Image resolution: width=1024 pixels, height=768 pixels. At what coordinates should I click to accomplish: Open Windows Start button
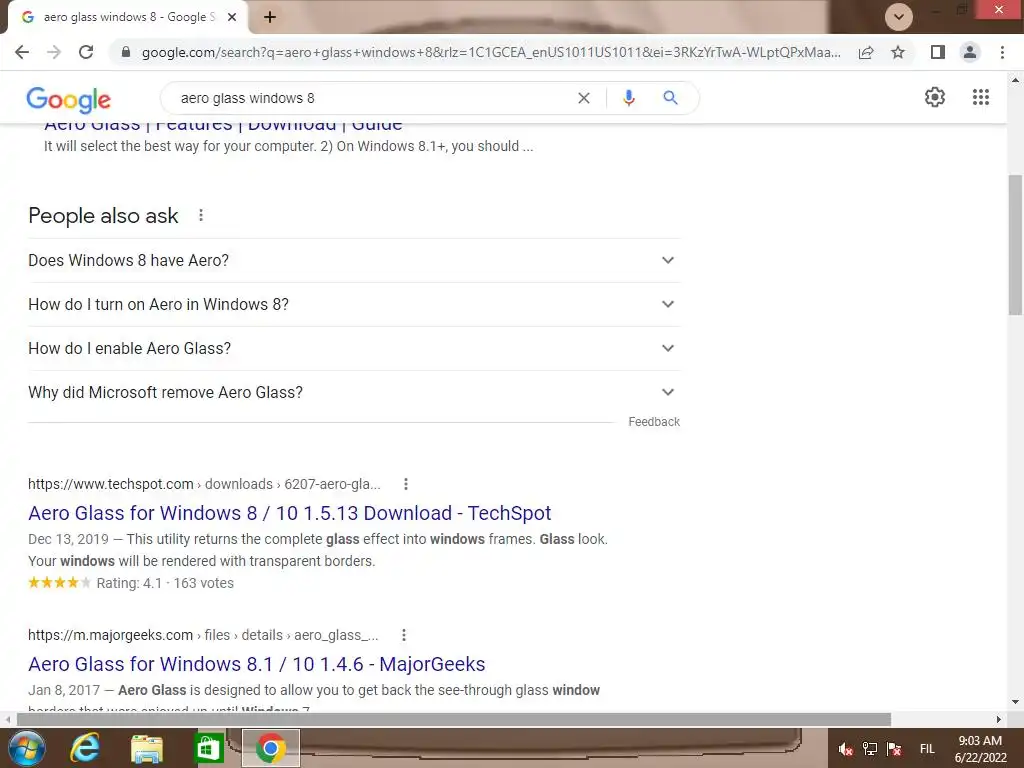(27, 748)
